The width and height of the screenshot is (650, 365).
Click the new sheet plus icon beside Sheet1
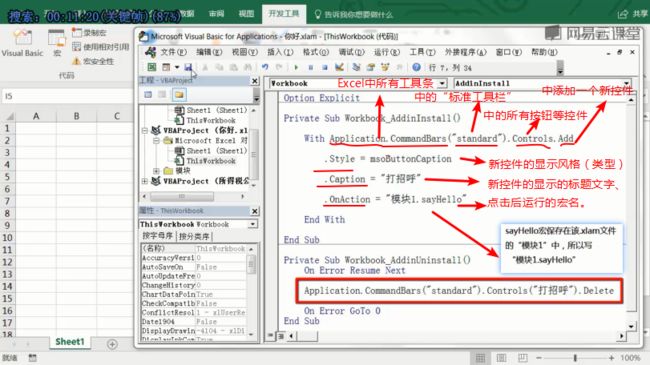pyautogui.click(x=112, y=344)
